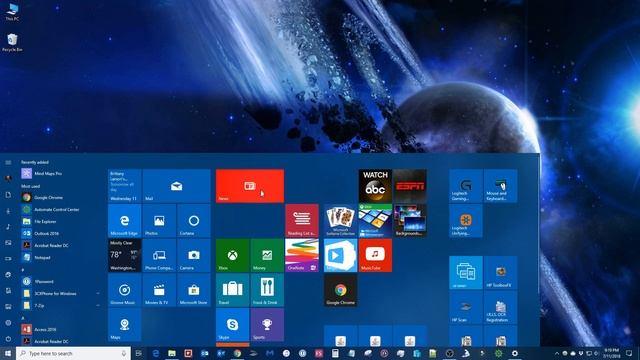The height and width of the screenshot is (360, 640).
Task: Open the user account picture button
Action: tap(8, 178)
